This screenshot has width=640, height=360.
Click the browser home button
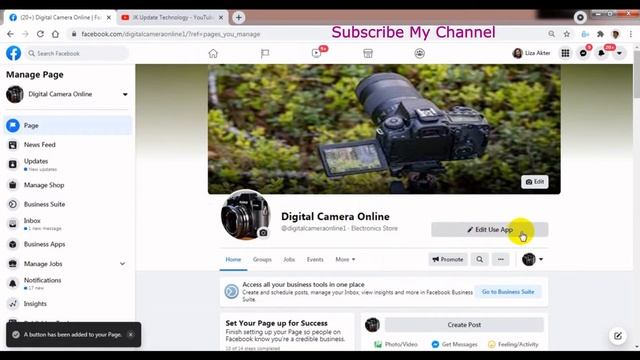(x=56, y=34)
